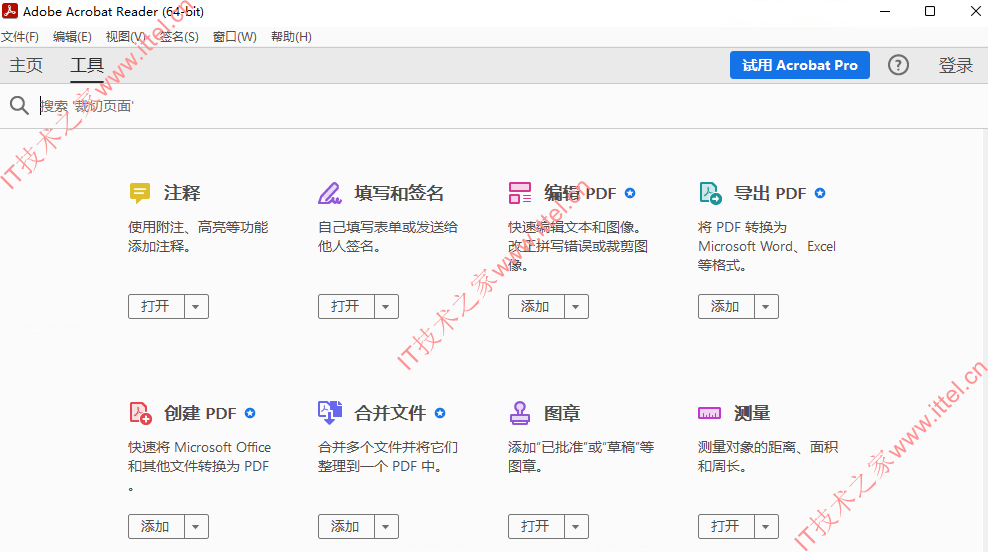Click the 合并文件 title text
Viewport: 988px width, 552px height.
point(390,413)
